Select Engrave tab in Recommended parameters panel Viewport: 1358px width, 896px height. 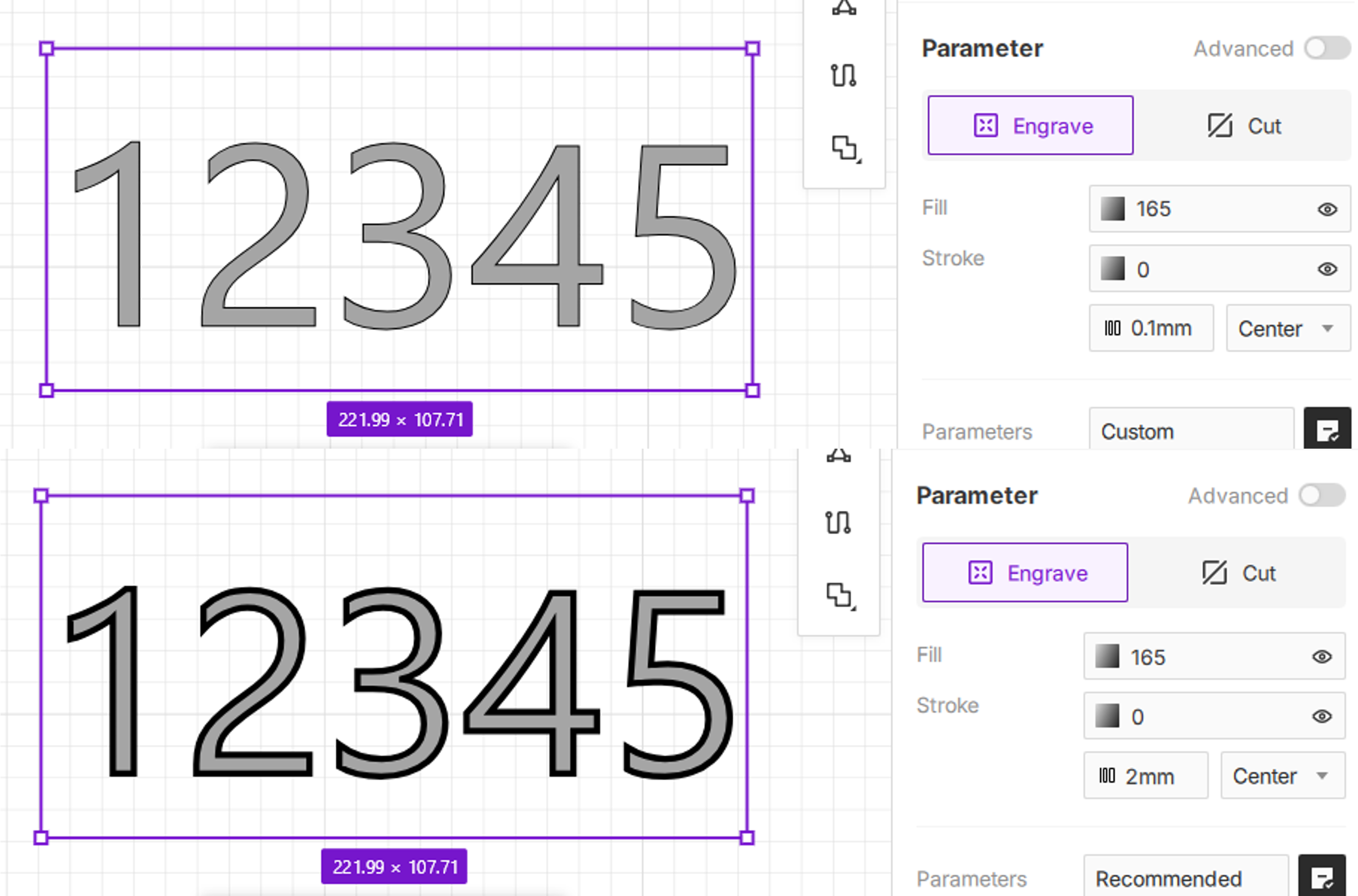[1025, 573]
